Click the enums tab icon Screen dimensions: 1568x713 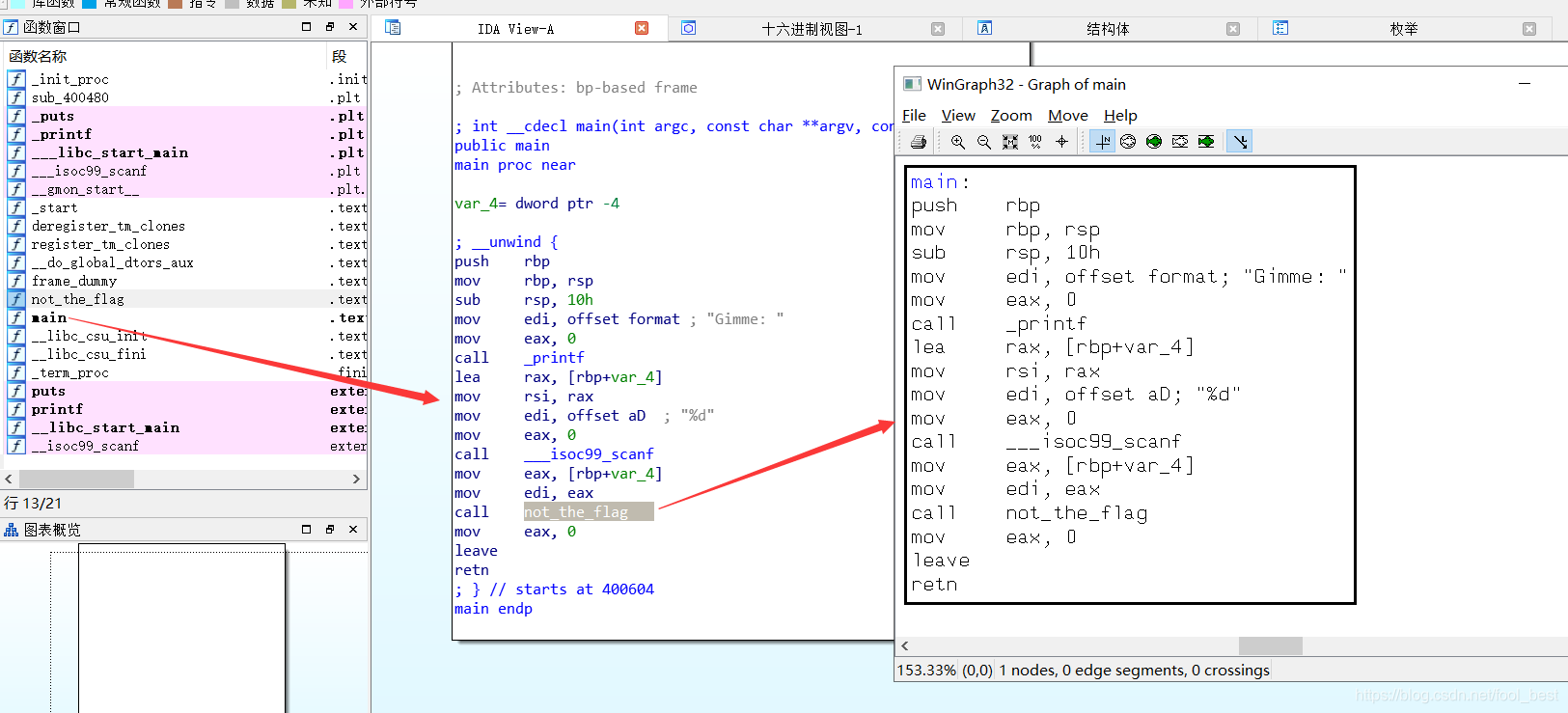click(1280, 28)
